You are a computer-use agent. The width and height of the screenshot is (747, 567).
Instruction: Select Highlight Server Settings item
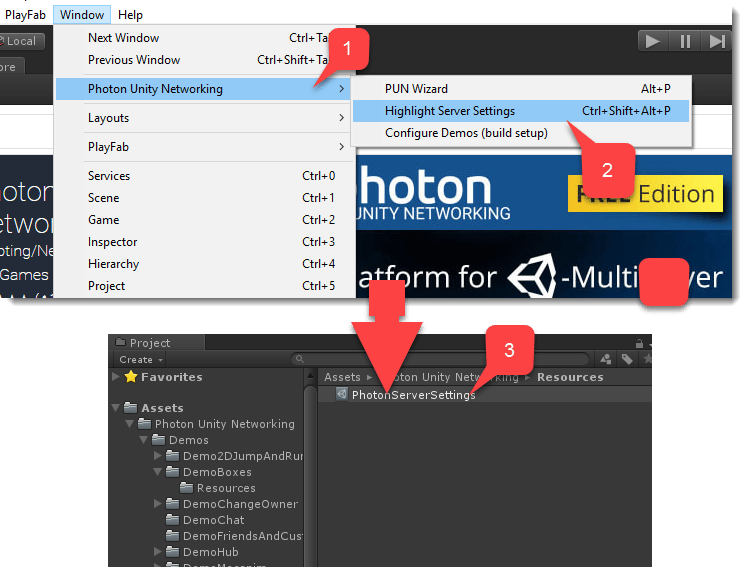coord(521,111)
